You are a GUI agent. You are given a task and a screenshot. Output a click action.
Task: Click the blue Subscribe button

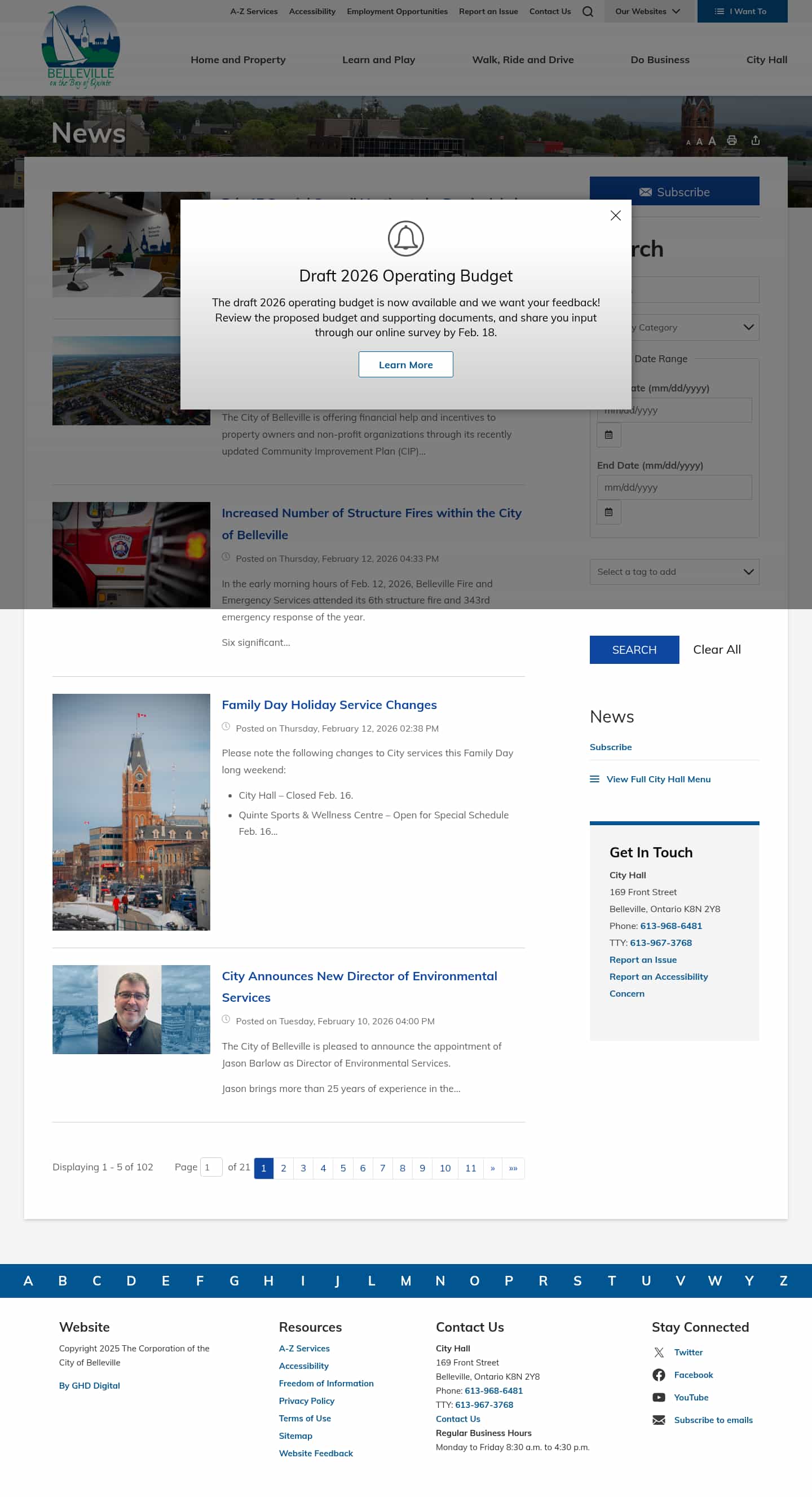point(674,191)
